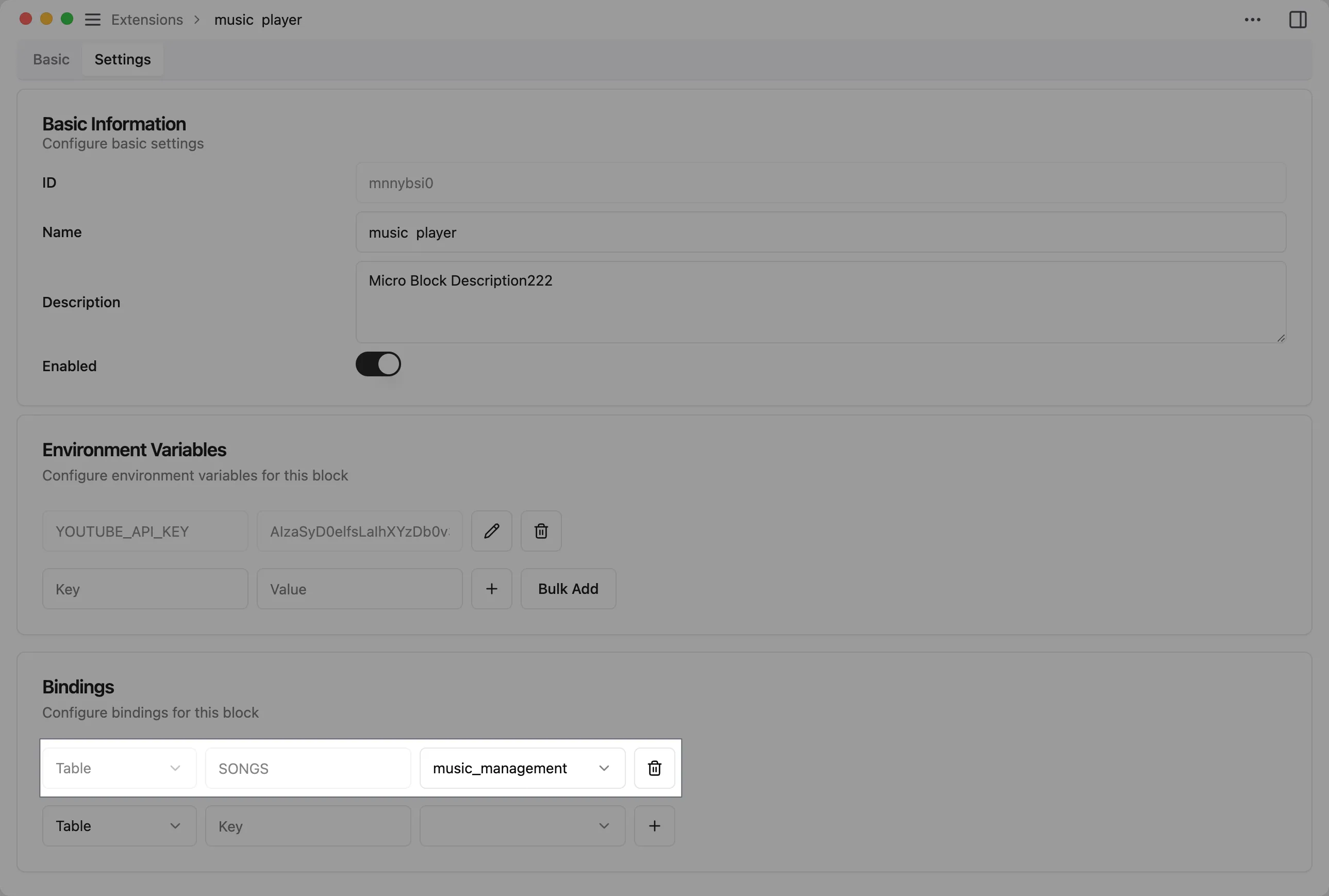The width and height of the screenshot is (1329, 896).
Task: Expand the empty target dropdown in new binding row
Action: pos(522,826)
